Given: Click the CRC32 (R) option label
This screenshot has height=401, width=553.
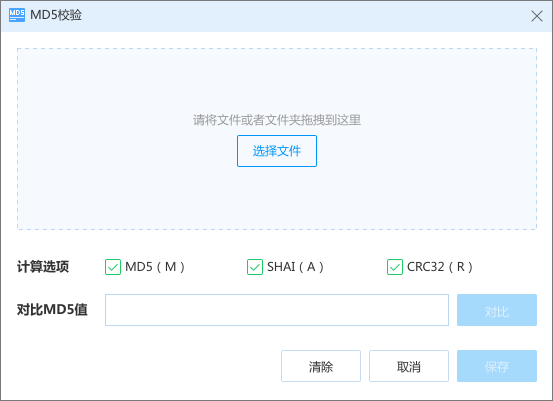Looking at the screenshot, I should point(440,267).
